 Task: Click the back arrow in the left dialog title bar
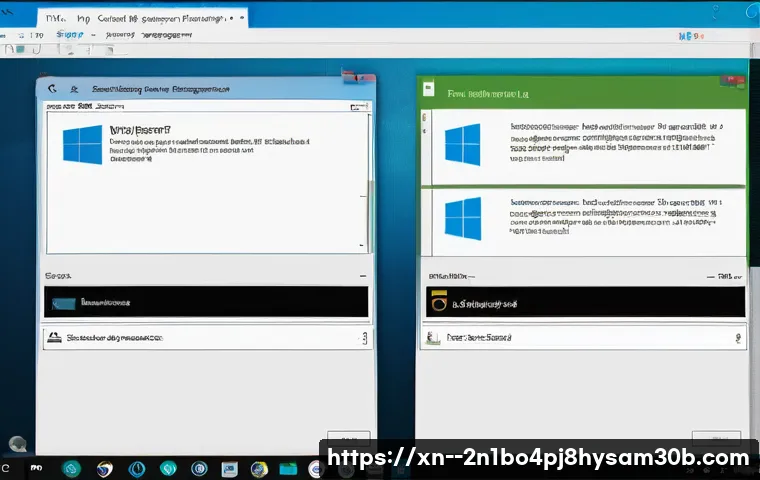(x=52, y=88)
